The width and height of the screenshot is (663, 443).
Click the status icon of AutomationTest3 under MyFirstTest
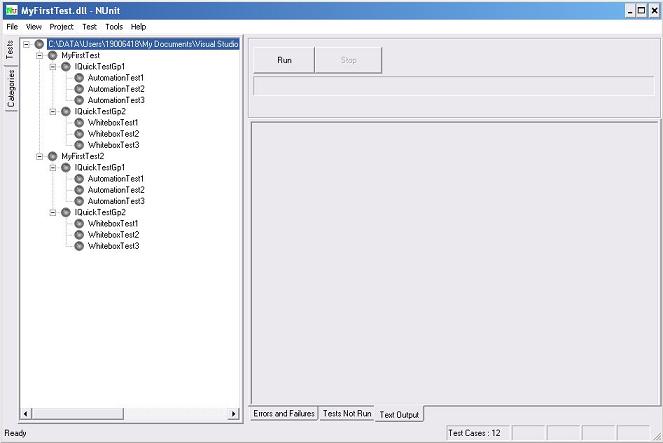click(x=79, y=100)
